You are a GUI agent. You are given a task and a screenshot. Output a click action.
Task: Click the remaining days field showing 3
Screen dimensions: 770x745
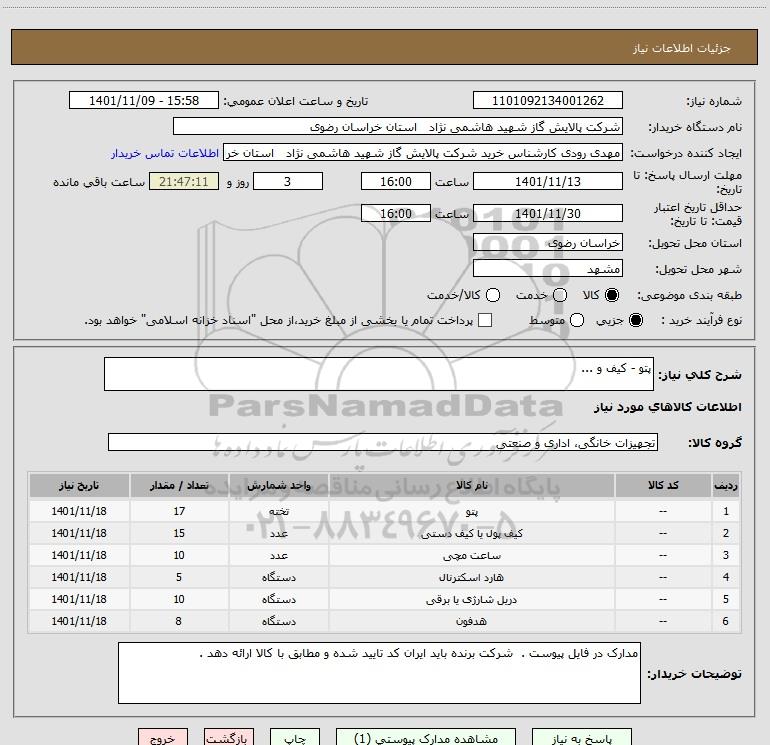[288, 181]
